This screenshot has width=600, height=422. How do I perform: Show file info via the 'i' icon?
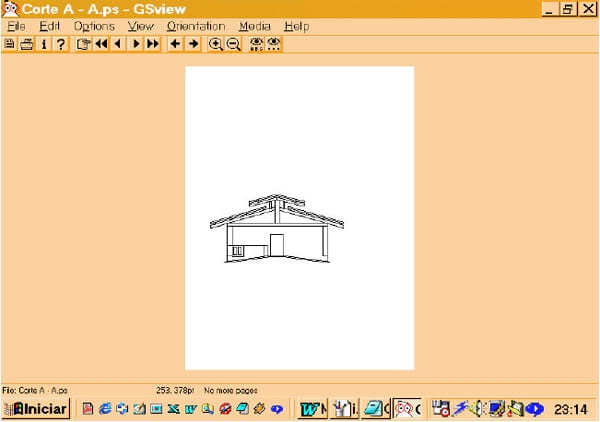coord(44,44)
